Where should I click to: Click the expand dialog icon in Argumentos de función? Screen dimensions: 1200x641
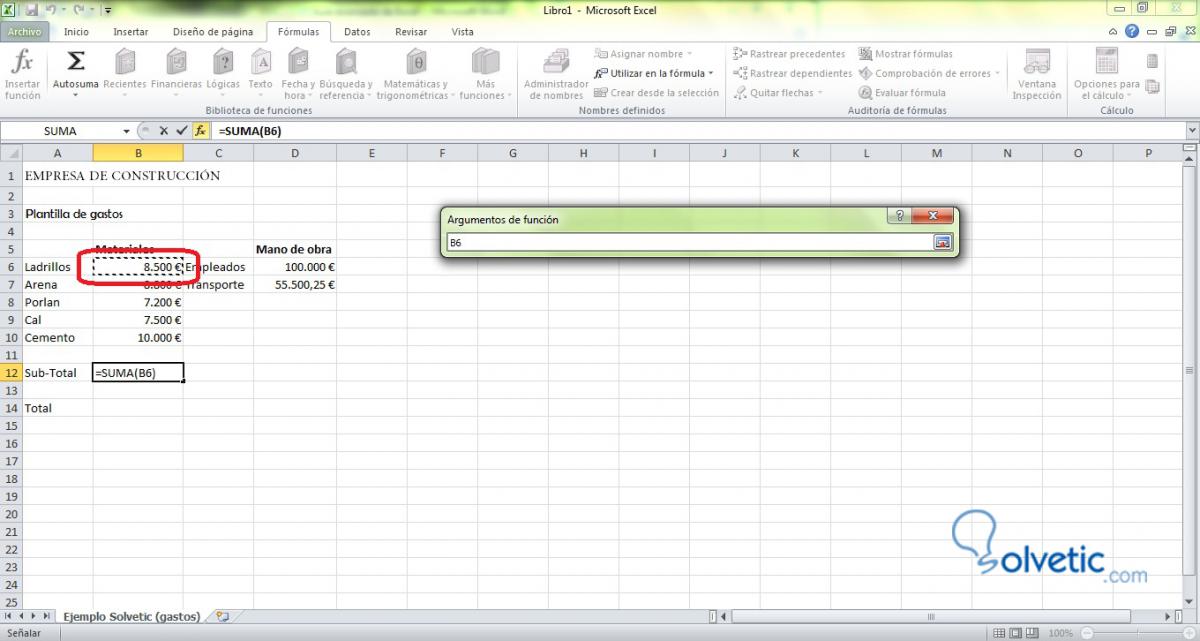point(942,242)
